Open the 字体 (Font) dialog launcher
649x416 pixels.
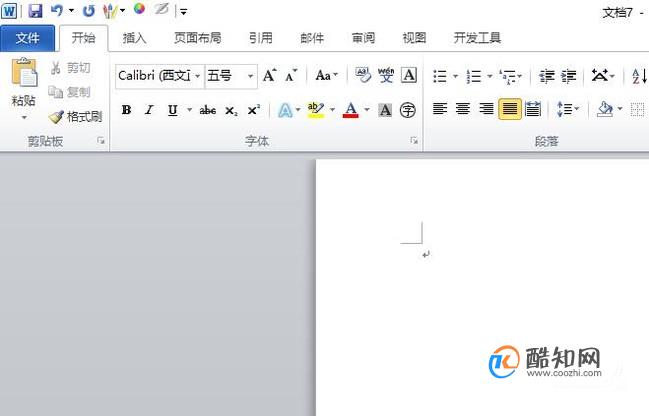tap(413, 141)
